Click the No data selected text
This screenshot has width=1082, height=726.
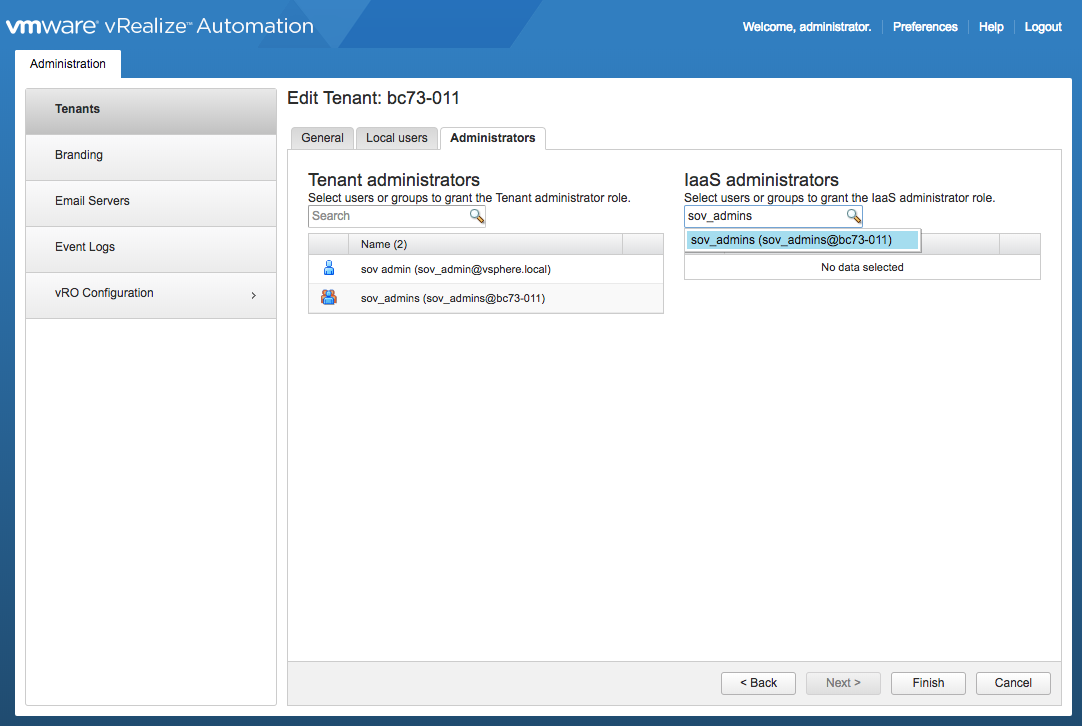pos(862,267)
